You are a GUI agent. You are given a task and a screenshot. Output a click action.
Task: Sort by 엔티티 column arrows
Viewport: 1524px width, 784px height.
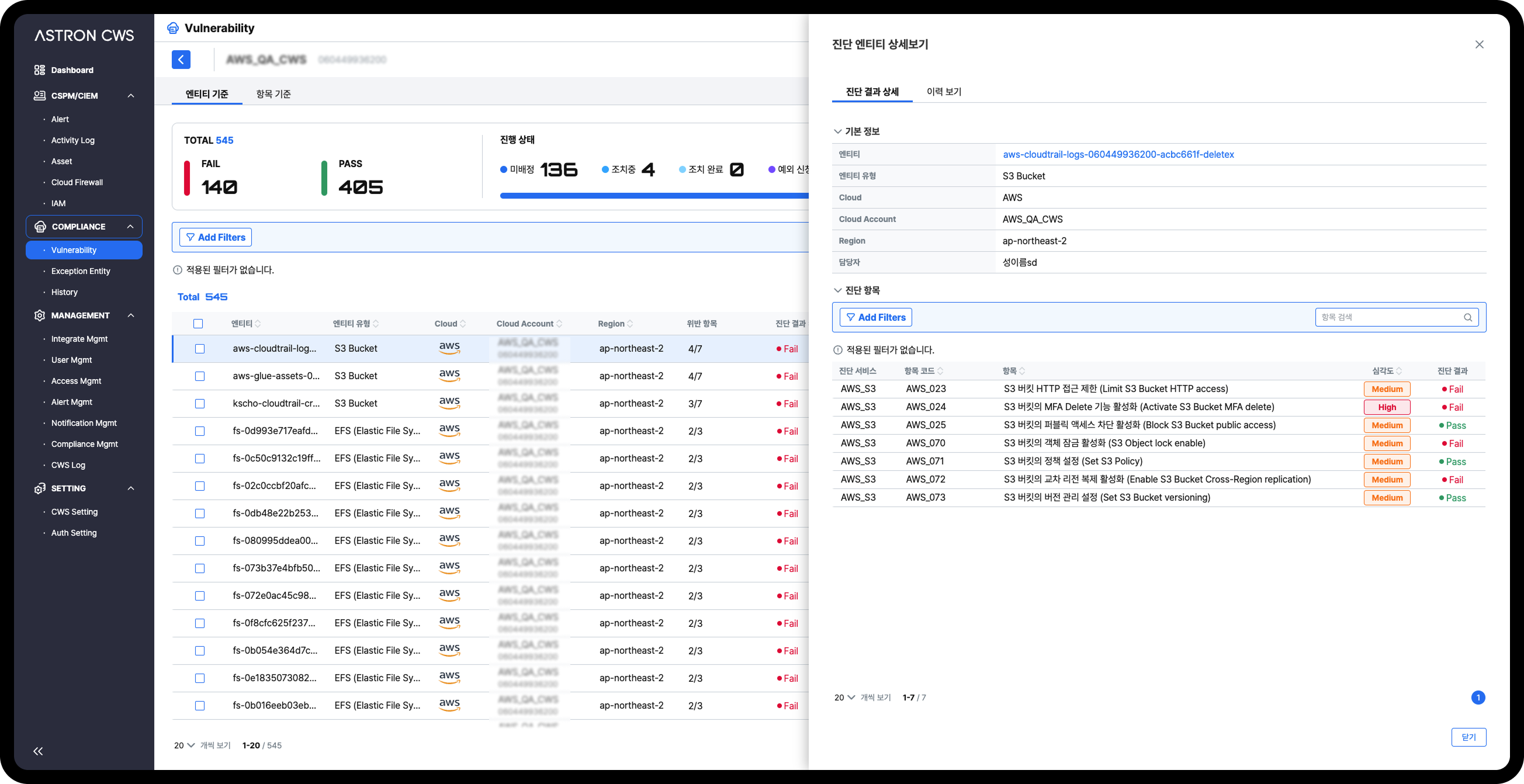[x=258, y=324]
